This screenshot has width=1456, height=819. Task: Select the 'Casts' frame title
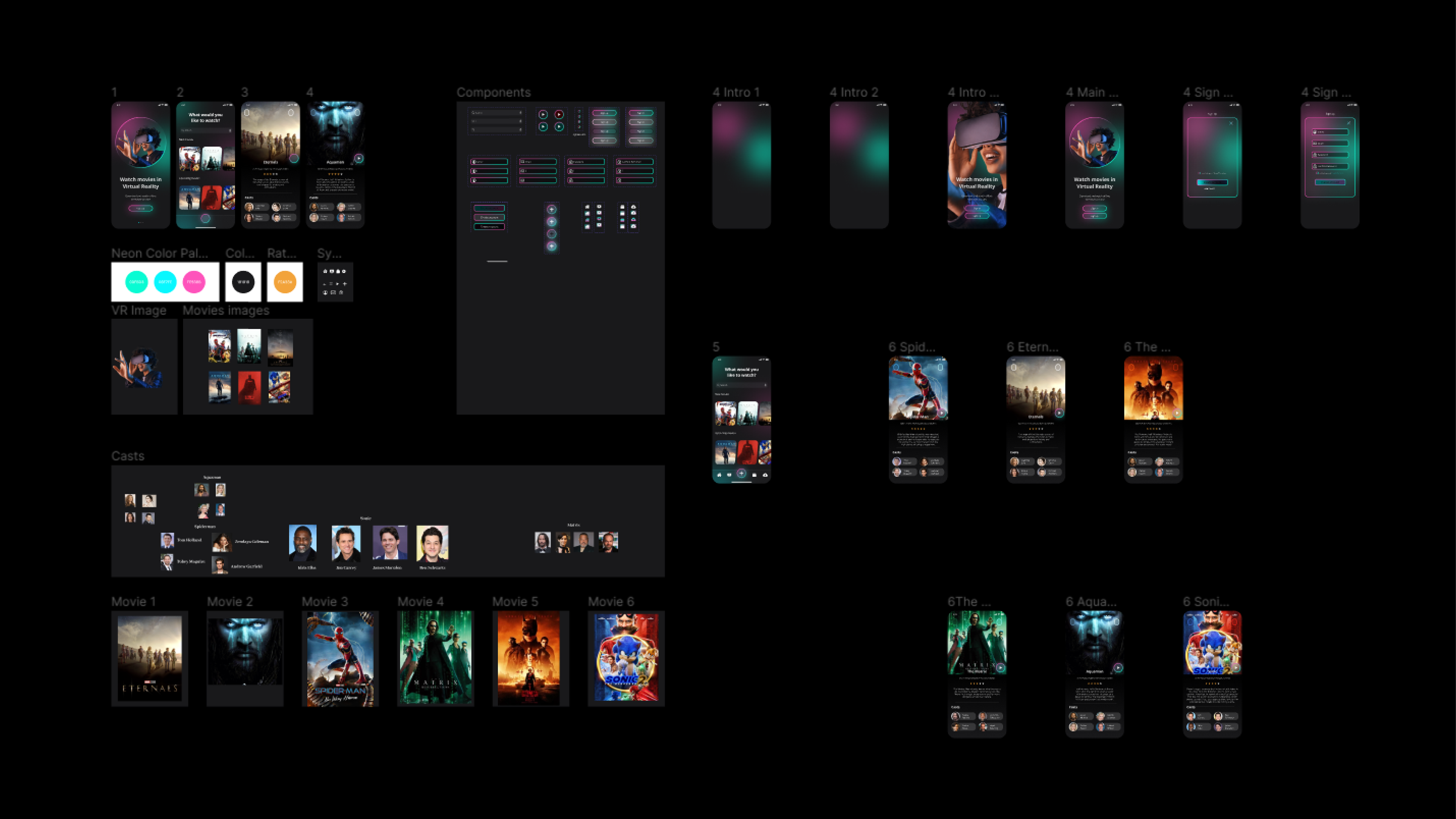(128, 456)
